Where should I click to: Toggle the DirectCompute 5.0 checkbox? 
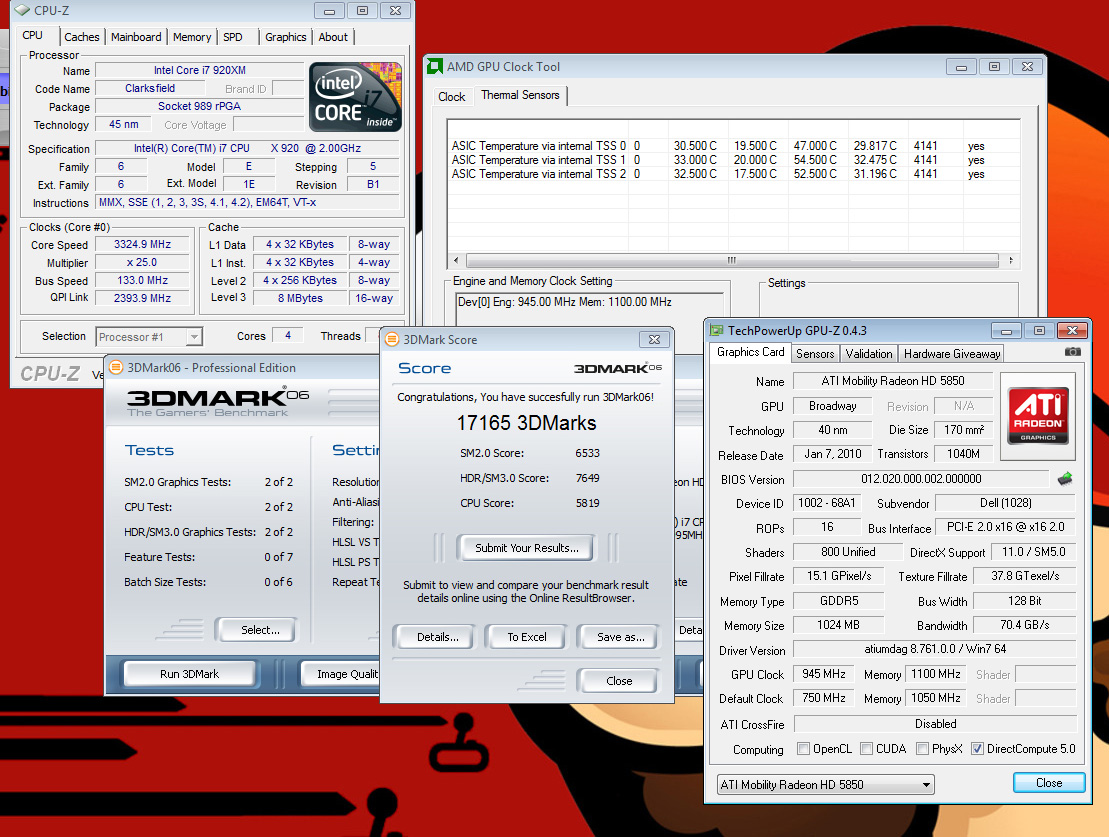pyautogui.click(x=977, y=749)
